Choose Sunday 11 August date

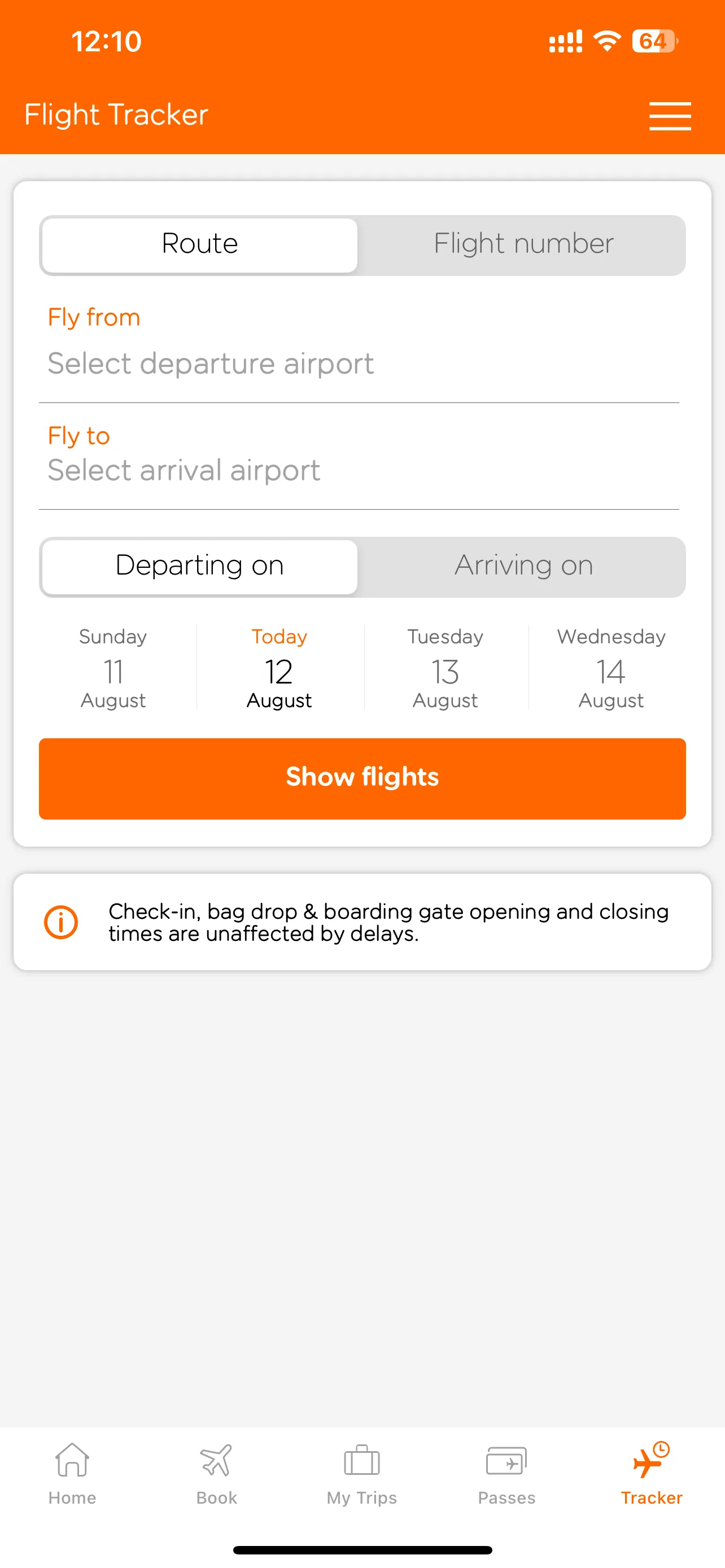[113, 668]
